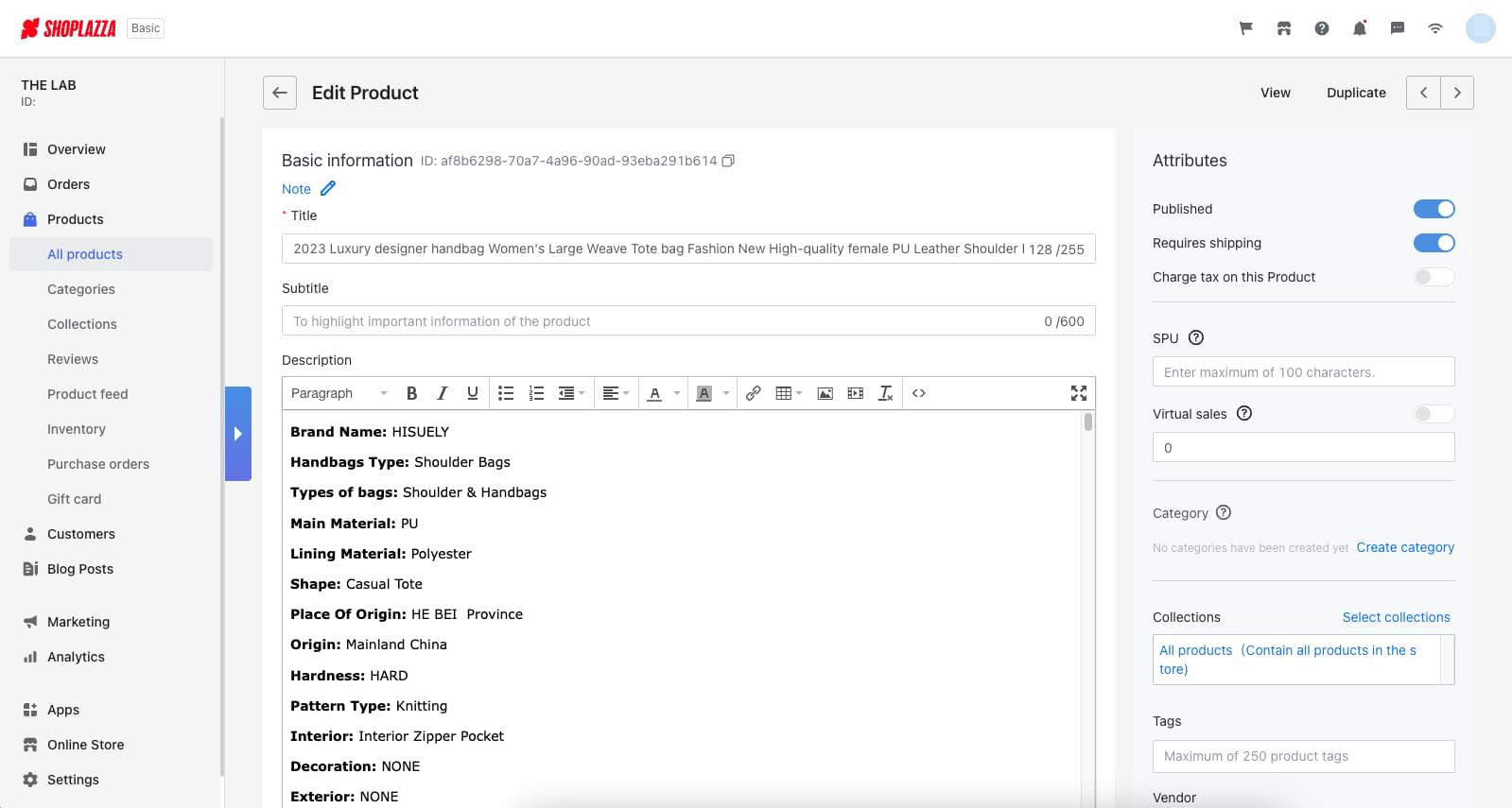This screenshot has height=808, width=1512.
Task: Click the insert image icon in the editor
Action: coord(825,393)
